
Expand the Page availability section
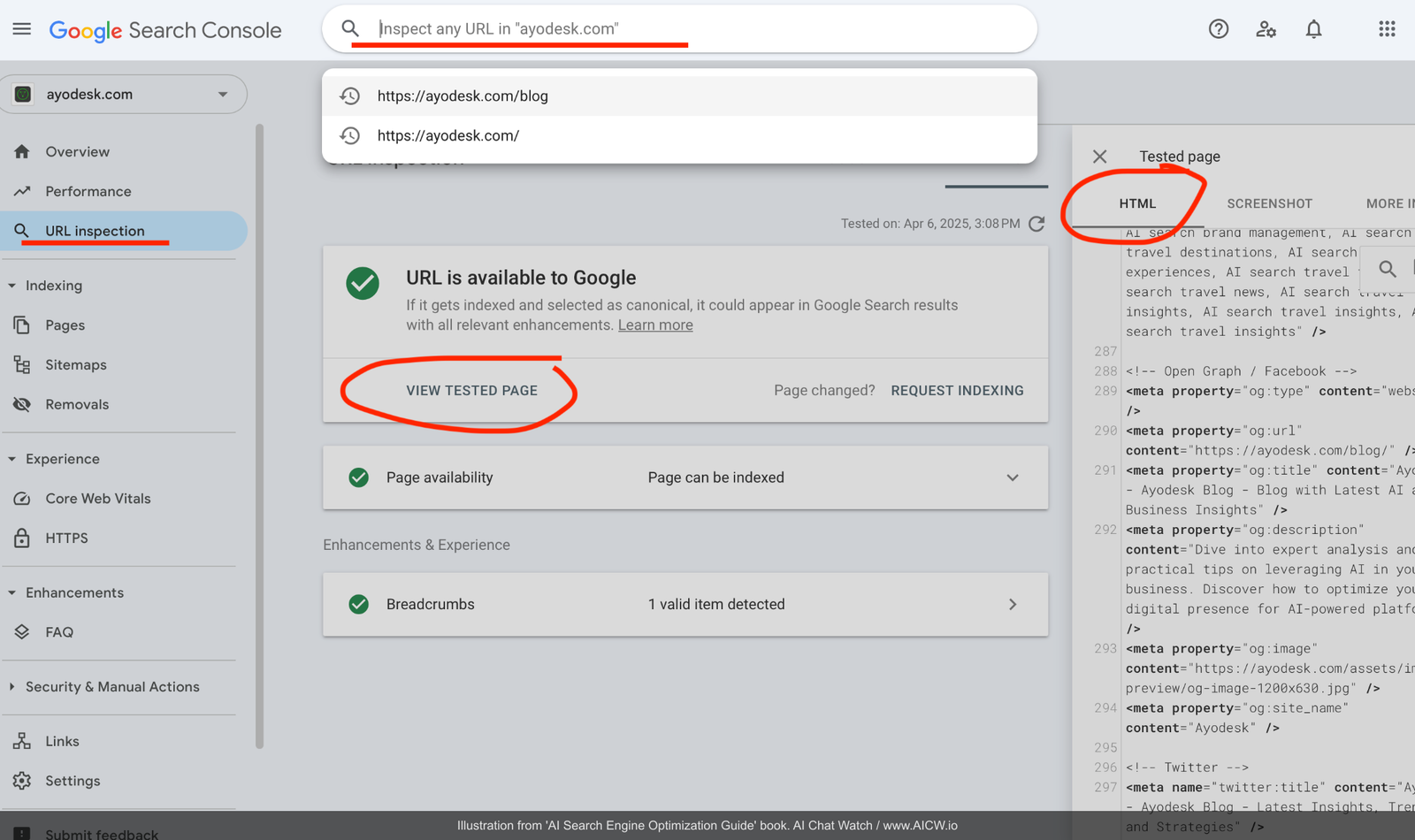1012,477
